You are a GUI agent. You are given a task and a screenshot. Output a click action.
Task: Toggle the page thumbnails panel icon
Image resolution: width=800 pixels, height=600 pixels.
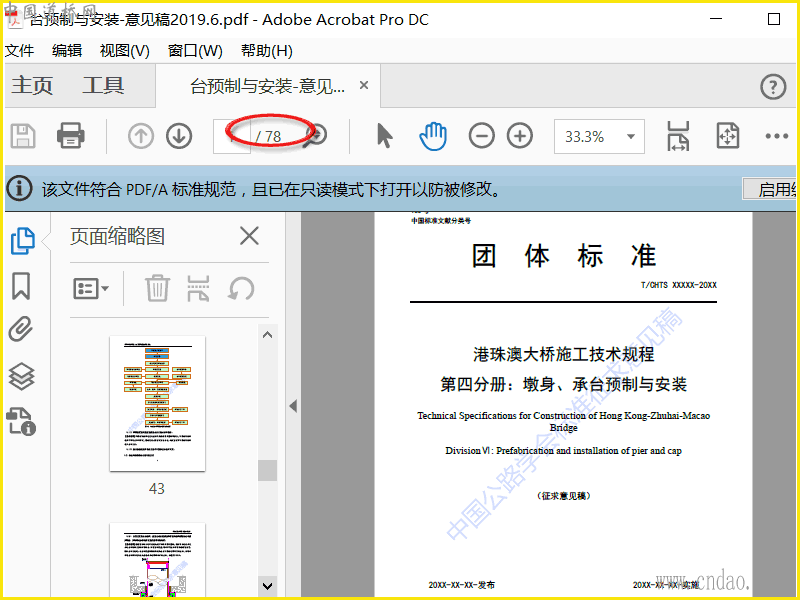22,241
